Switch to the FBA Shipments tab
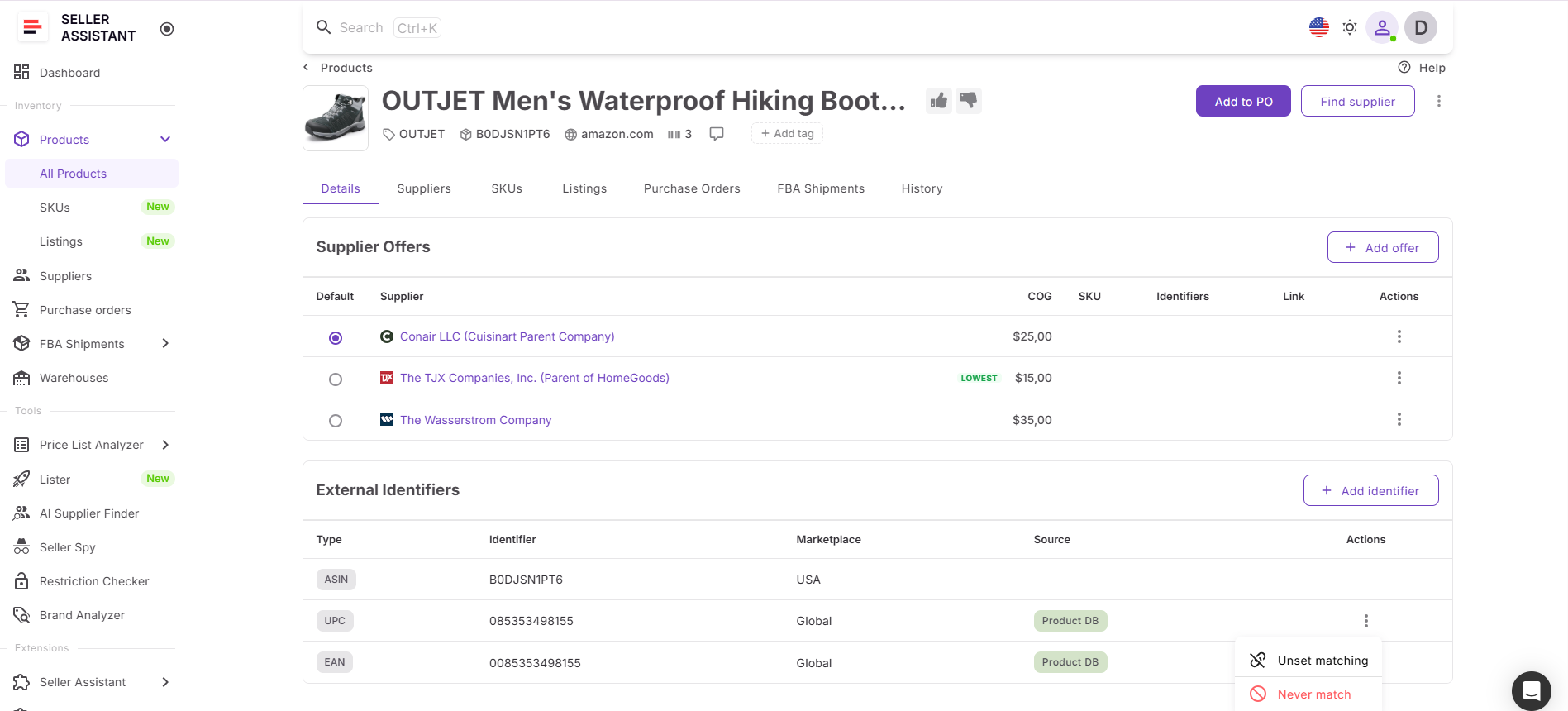 [x=821, y=188]
